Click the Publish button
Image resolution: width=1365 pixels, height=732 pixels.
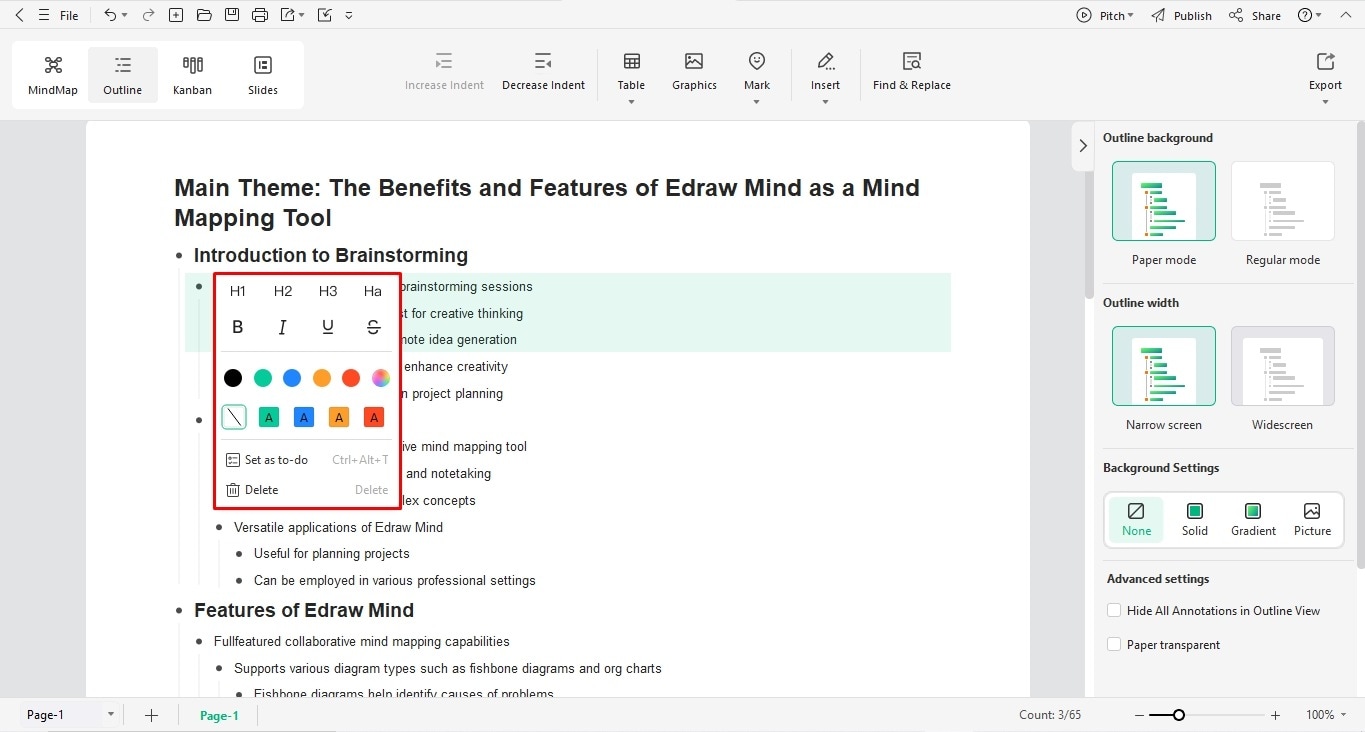click(x=1181, y=15)
